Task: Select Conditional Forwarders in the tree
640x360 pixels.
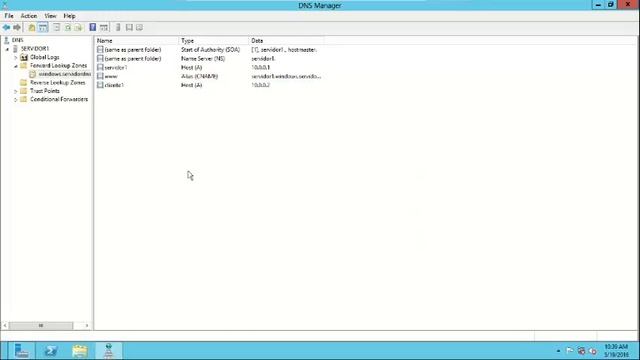Action: pyautogui.click(x=59, y=99)
